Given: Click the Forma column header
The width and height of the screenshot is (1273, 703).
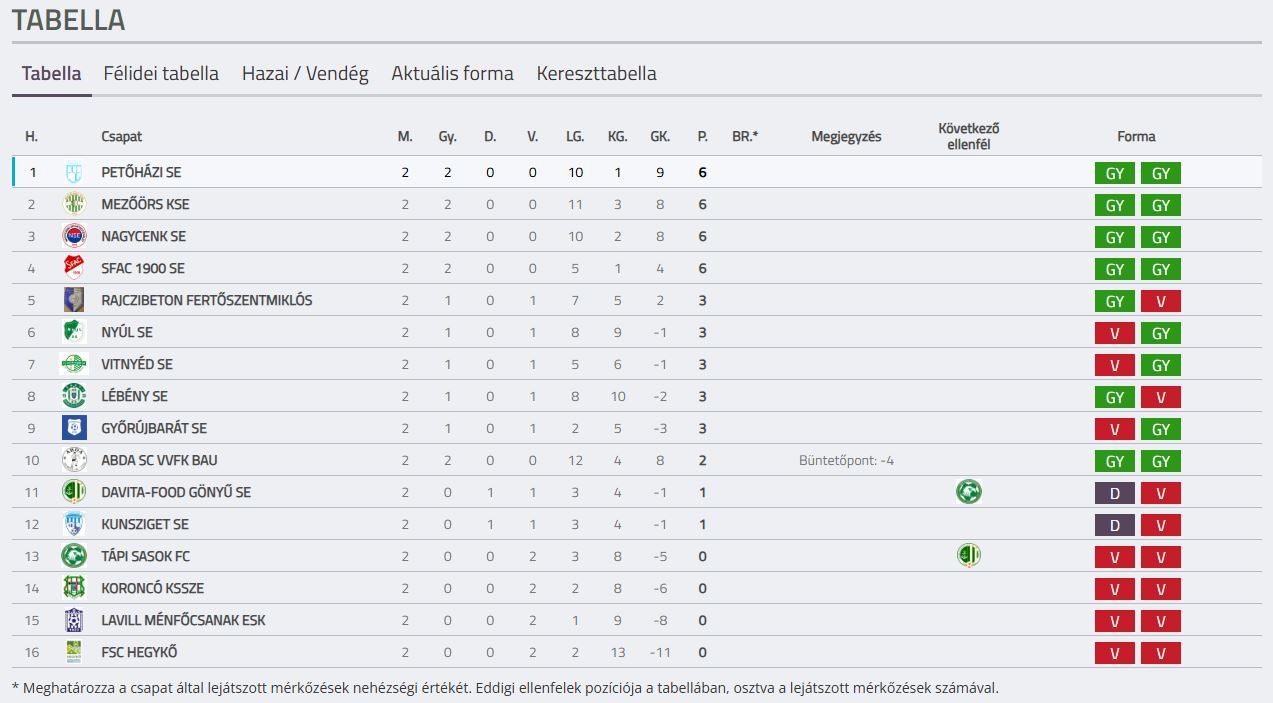Looking at the screenshot, I should point(1136,137).
